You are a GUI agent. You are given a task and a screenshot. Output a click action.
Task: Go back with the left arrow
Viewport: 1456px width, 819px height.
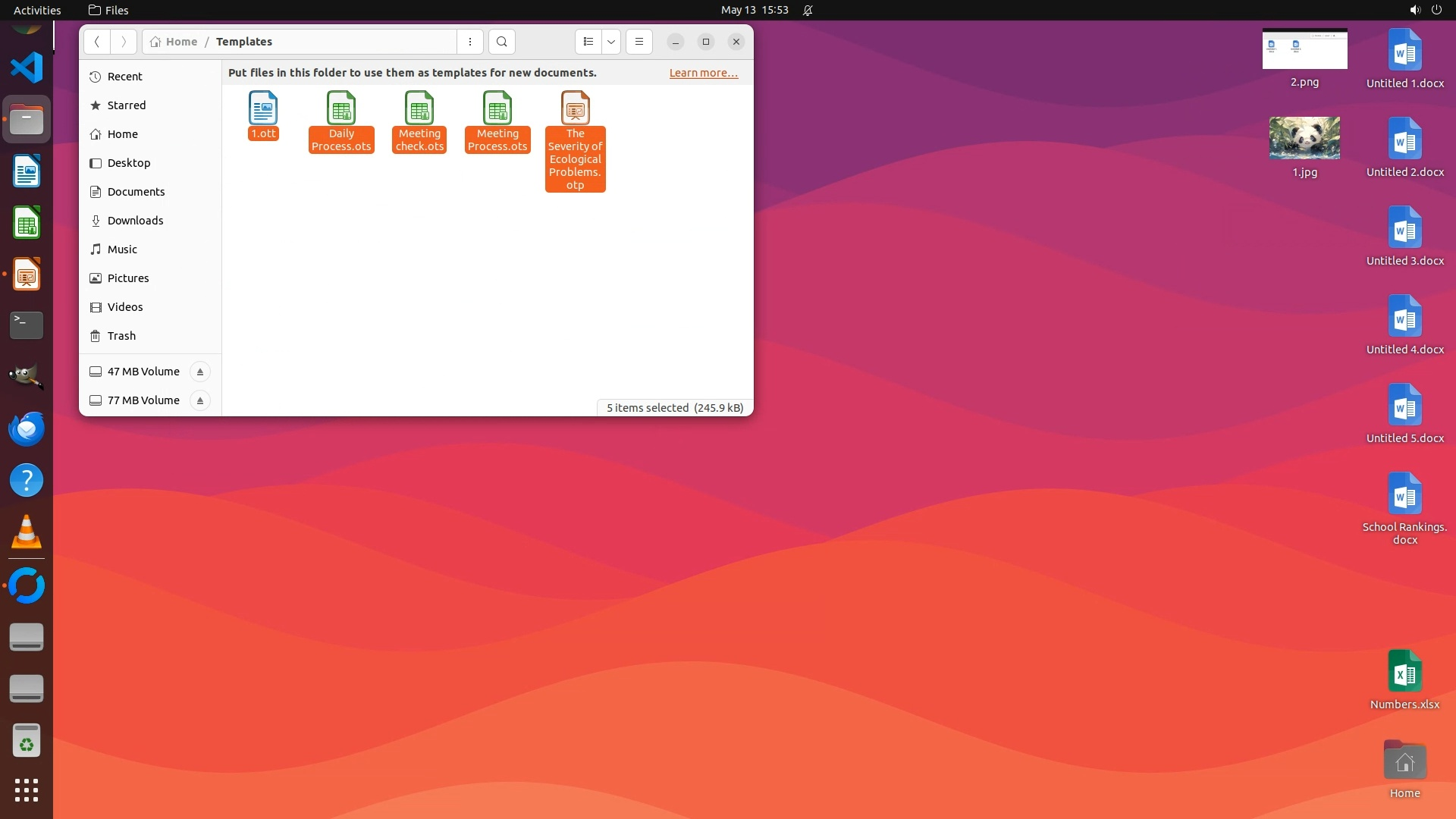point(97,42)
